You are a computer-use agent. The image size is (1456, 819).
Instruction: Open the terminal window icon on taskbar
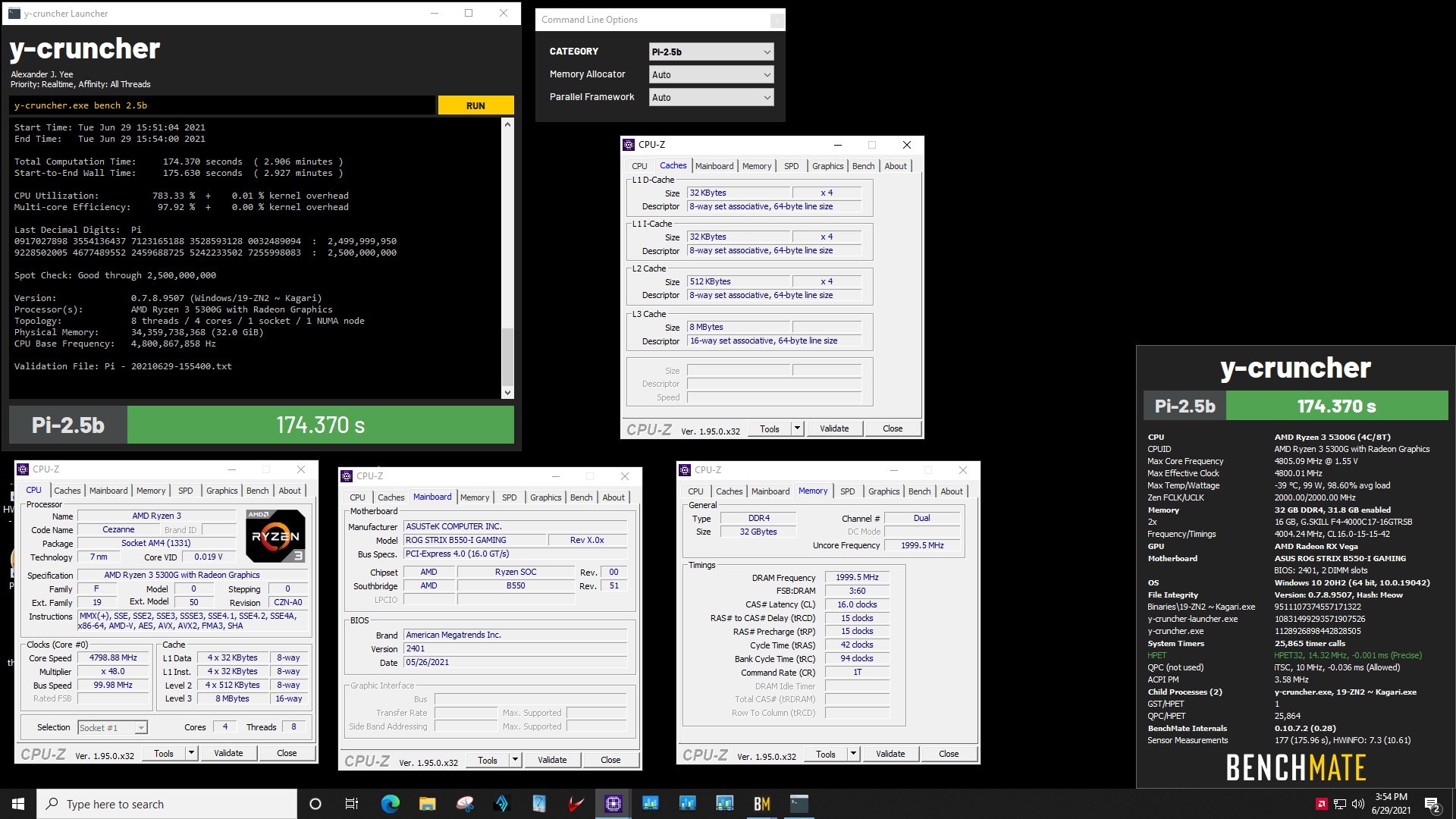tap(799, 804)
